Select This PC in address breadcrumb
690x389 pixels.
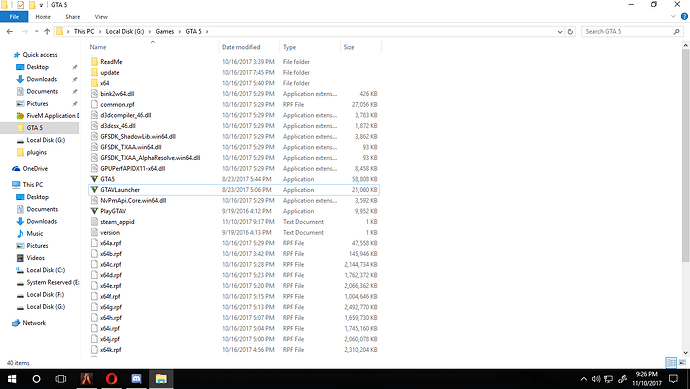pos(84,32)
